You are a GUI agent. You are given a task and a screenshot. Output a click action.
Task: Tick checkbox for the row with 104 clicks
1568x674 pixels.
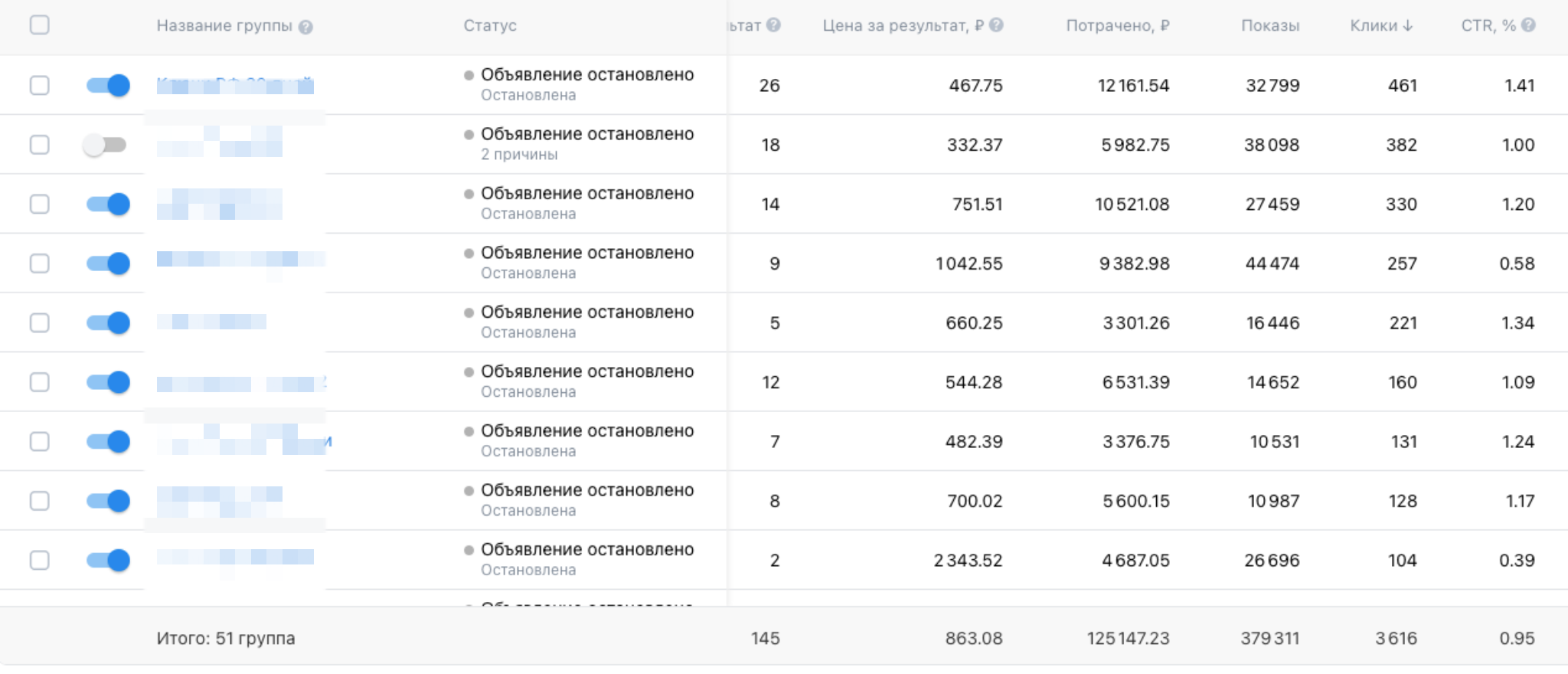39,560
